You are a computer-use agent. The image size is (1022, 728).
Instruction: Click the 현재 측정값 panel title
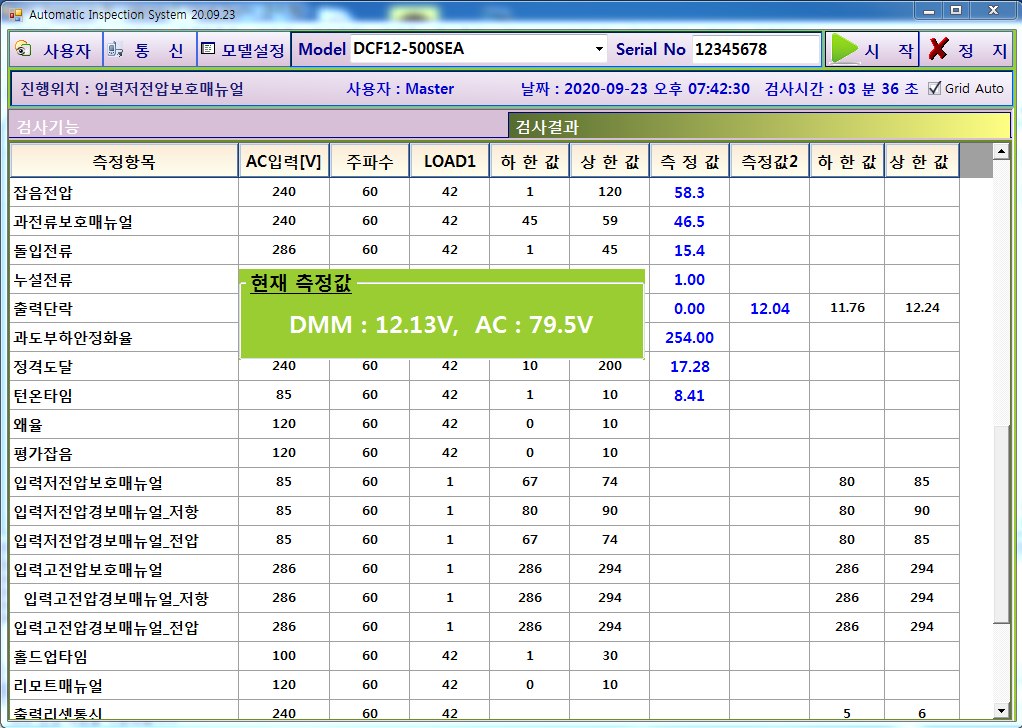click(x=301, y=283)
